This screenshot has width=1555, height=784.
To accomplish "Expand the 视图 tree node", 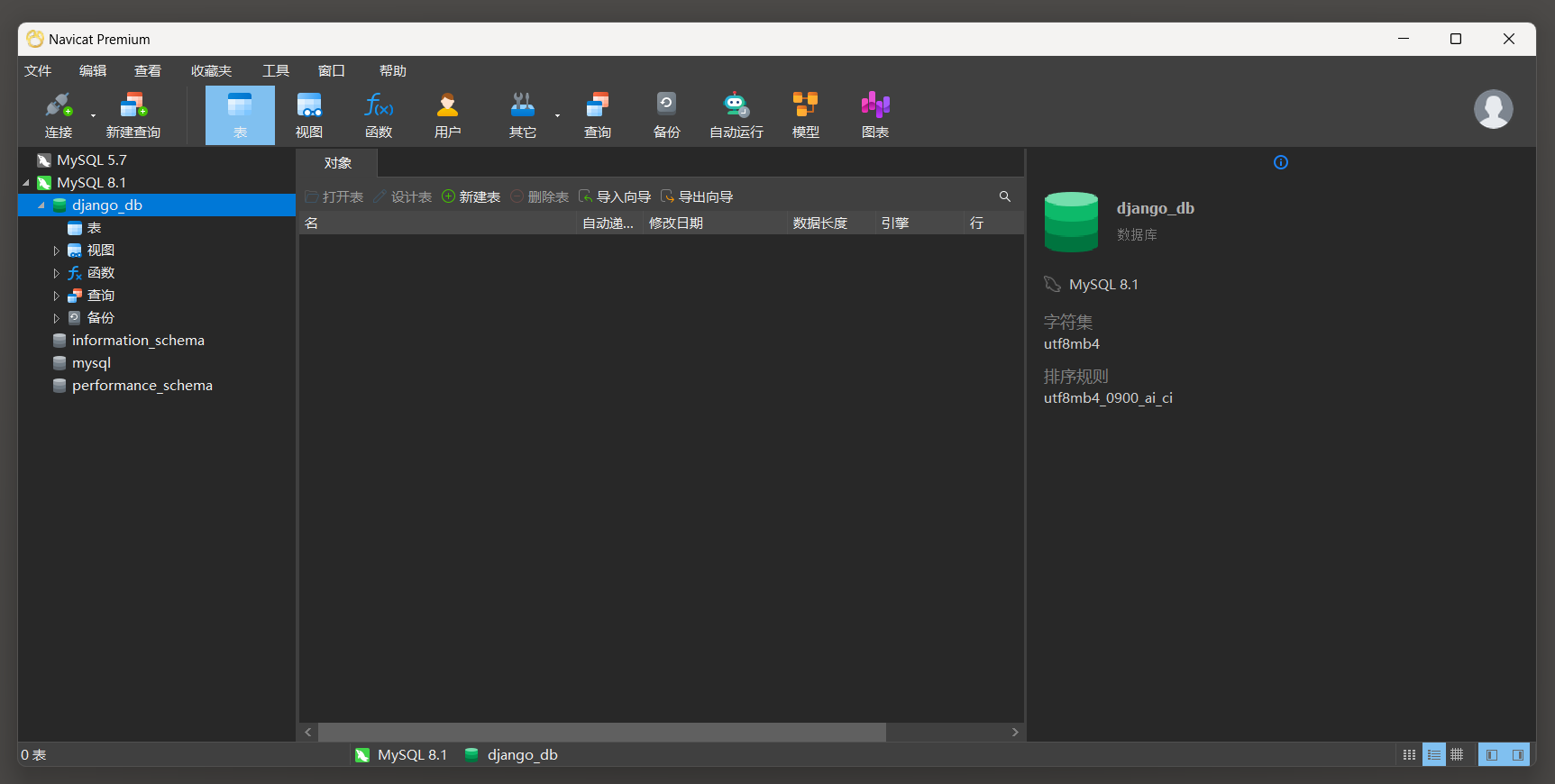I will [x=56, y=251].
